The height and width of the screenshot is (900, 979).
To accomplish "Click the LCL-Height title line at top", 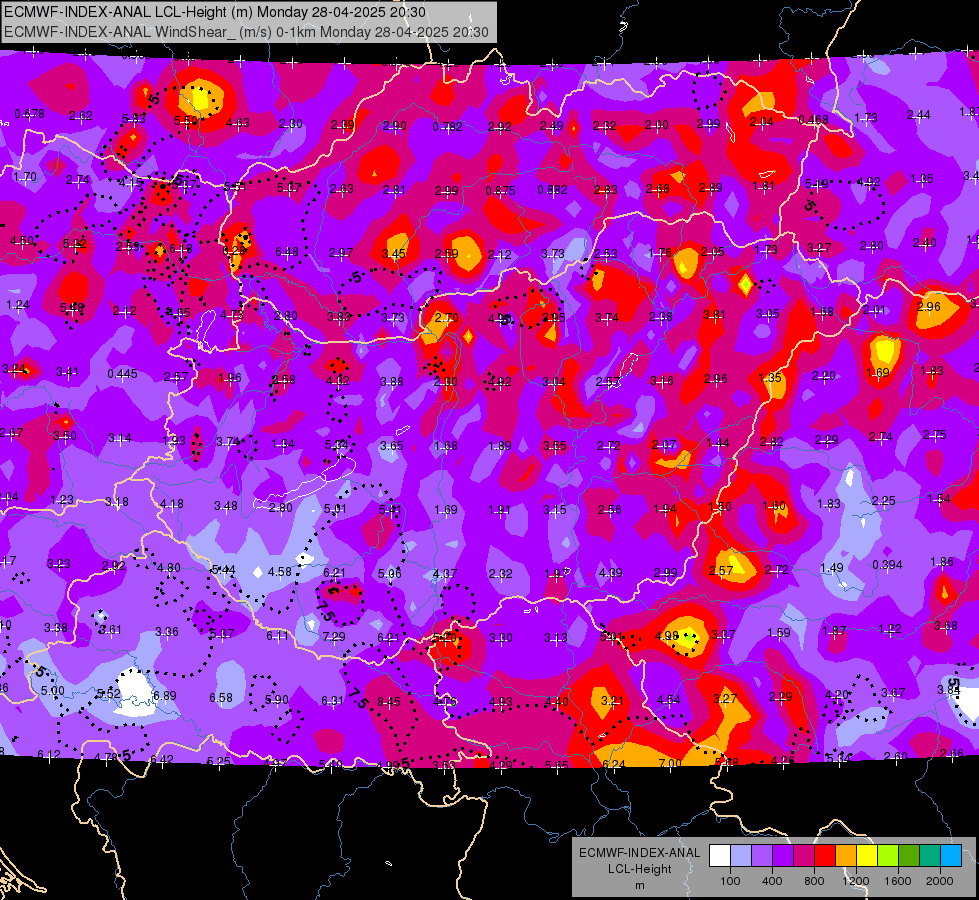I will pos(215,12).
